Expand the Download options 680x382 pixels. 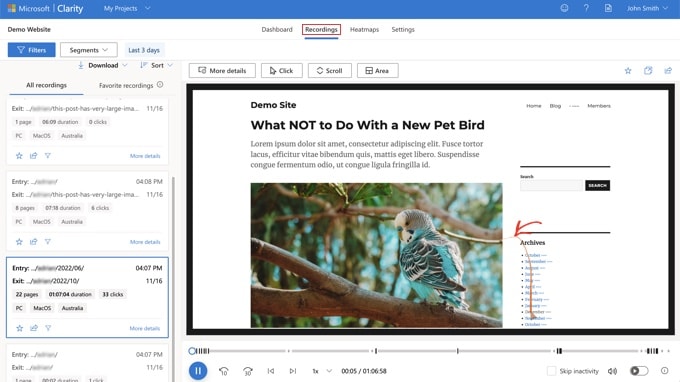pos(103,65)
